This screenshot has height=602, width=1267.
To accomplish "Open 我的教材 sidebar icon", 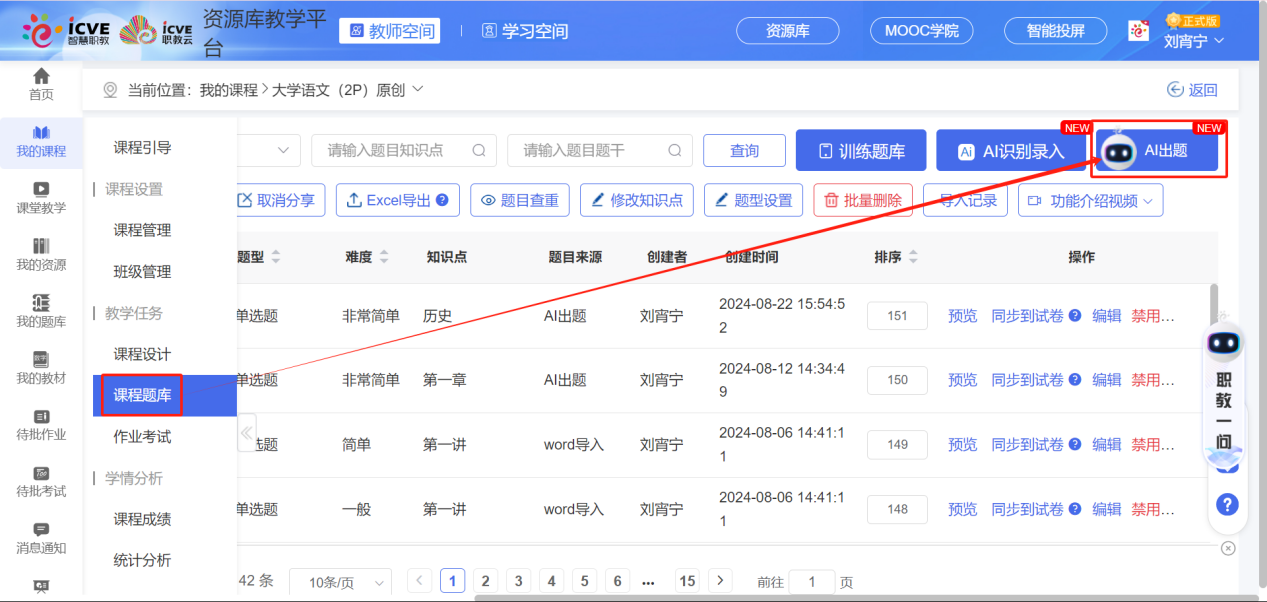I will (41, 360).
